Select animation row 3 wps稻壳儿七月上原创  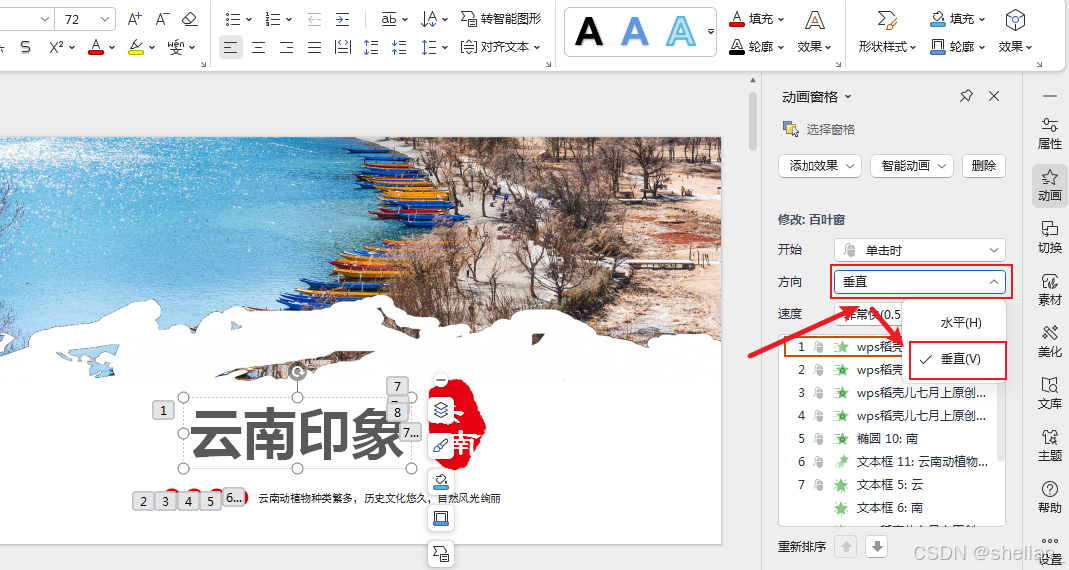click(x=892, y=393)
